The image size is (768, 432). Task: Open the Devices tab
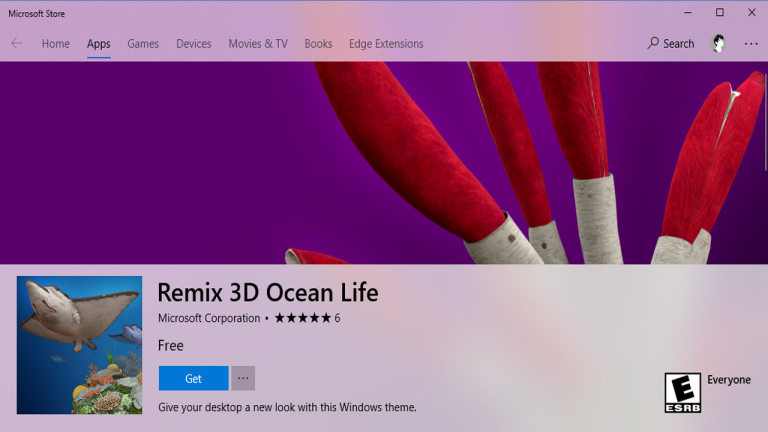click(x=193, y=44)
